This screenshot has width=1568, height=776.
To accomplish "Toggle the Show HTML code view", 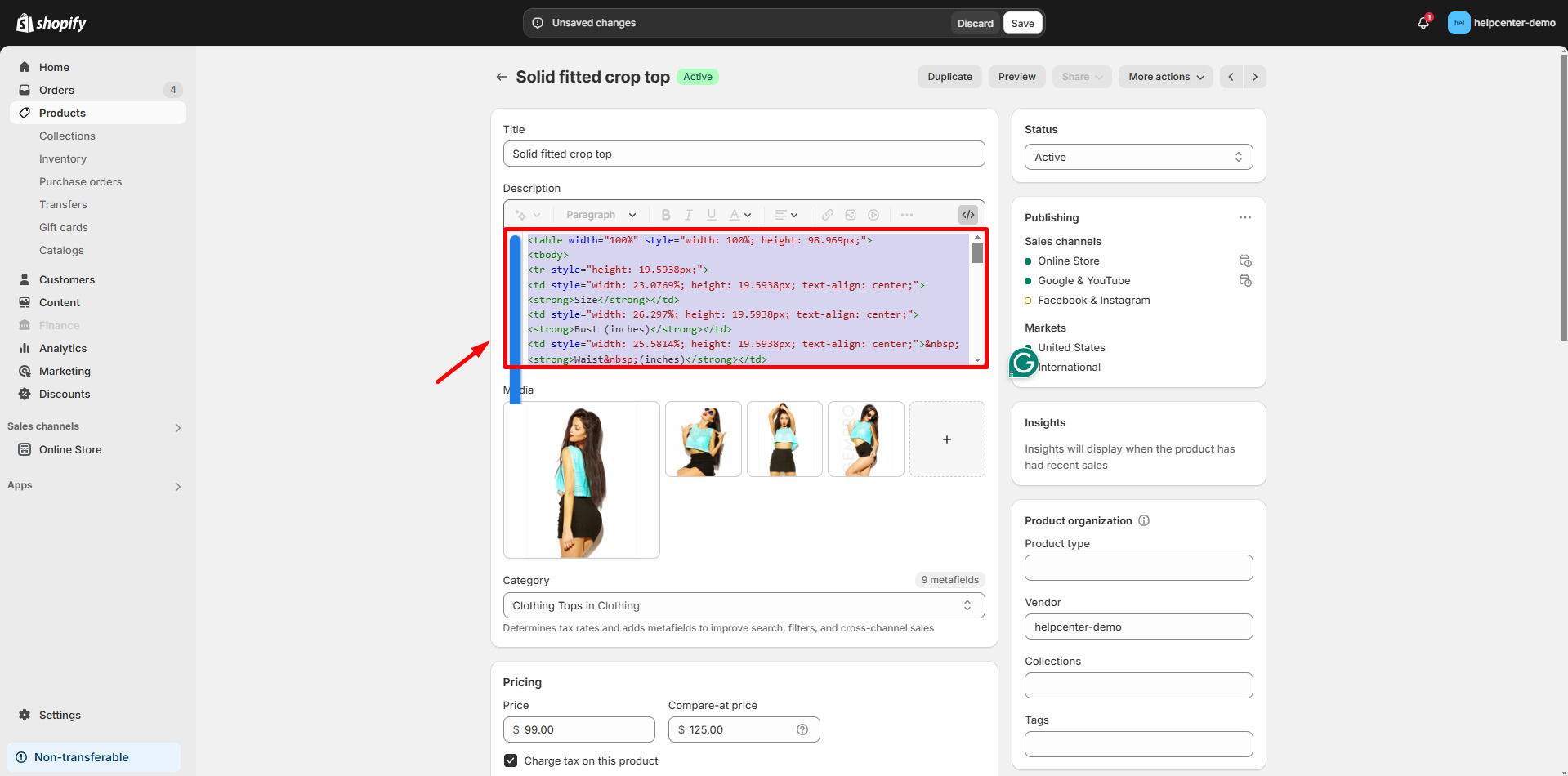I will point(968,214).
